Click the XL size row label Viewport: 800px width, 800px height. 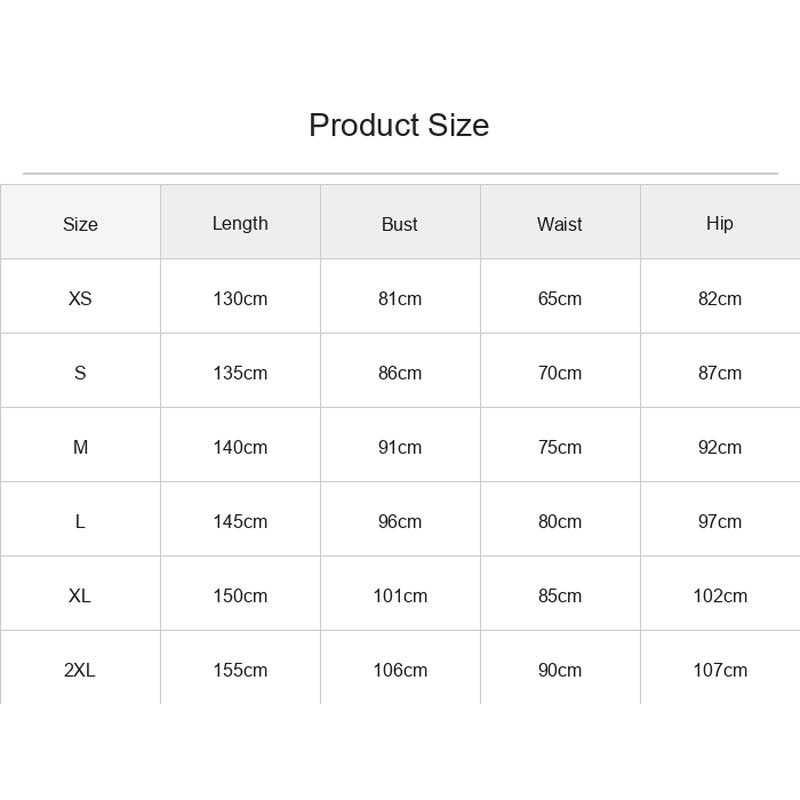point(80,596)
